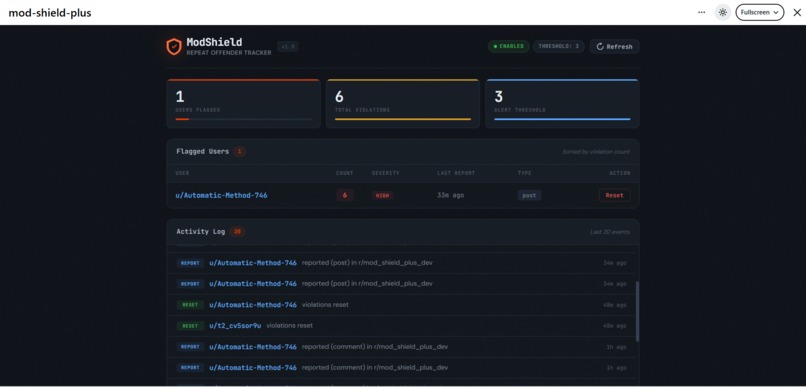Click the blue Alert Threshold progress bar

pos(562,119)
